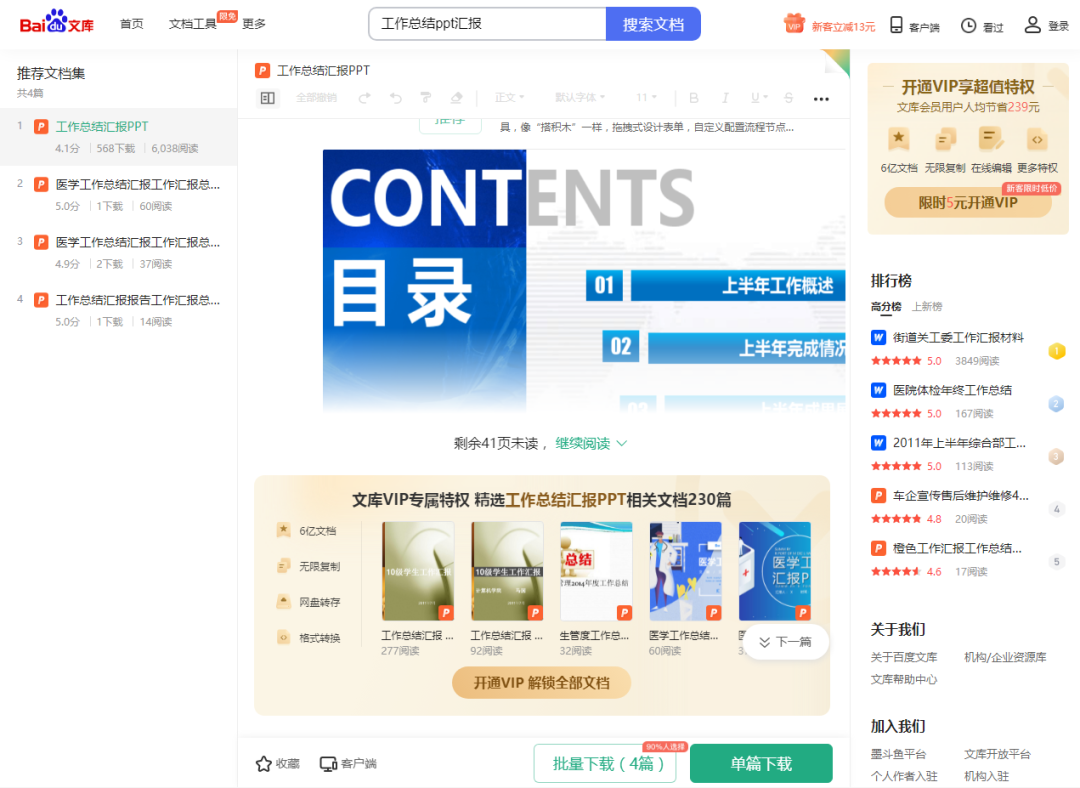This screenshot has width=1080, height=788.
Task: Open 街道关工委工作汇报材料 ranking item
Action: 958,338
